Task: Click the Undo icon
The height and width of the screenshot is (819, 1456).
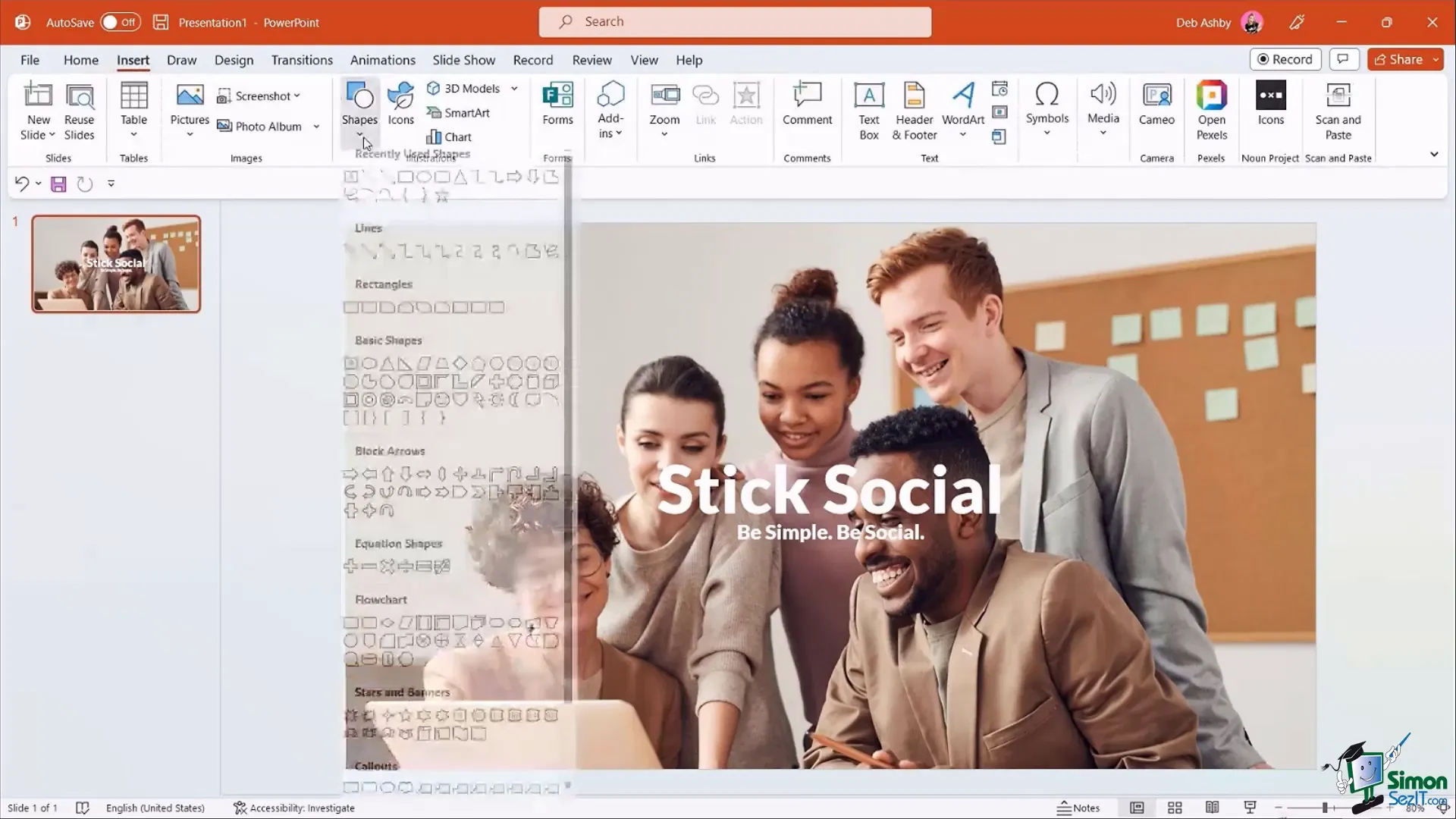Action: [x=22, y=184]
